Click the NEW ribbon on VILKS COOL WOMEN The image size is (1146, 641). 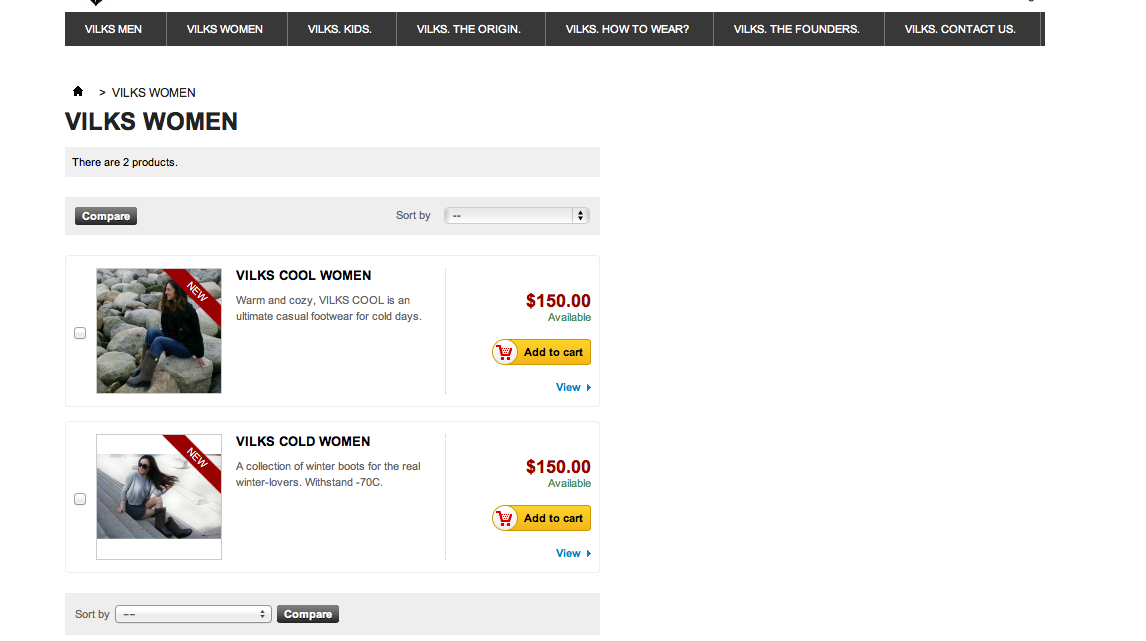pos(196,291)
